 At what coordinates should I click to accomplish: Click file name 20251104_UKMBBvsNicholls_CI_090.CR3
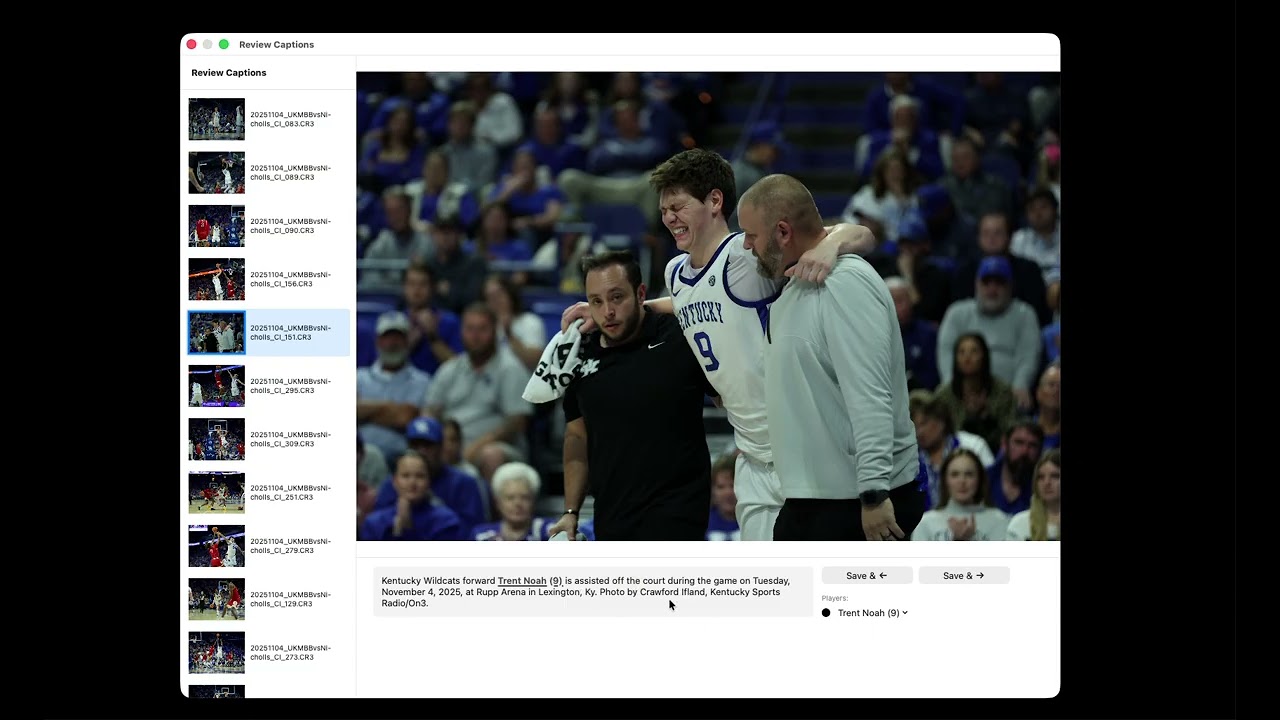tap(290, 226)
